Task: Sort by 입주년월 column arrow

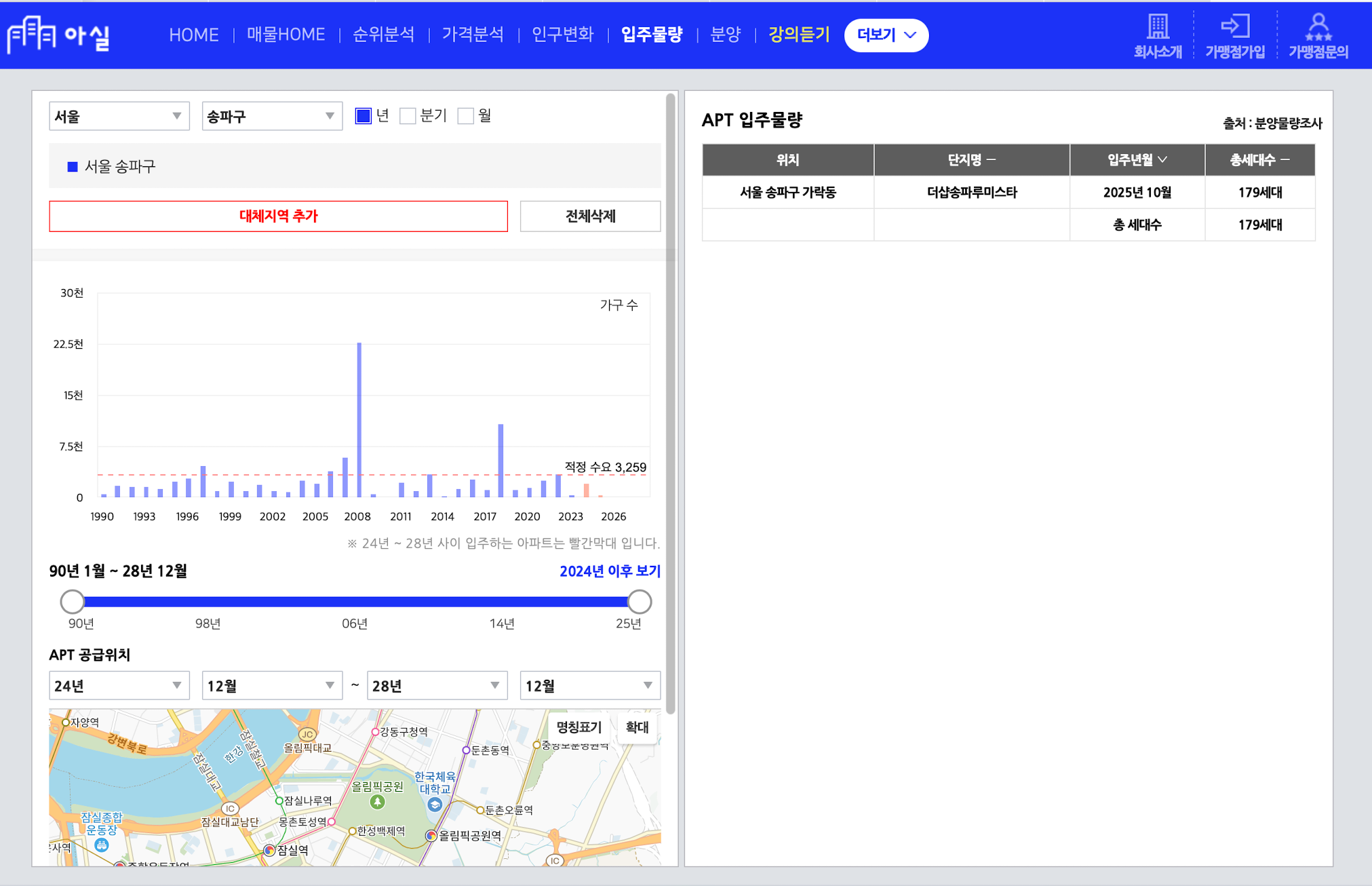Action: (1162, 159)
